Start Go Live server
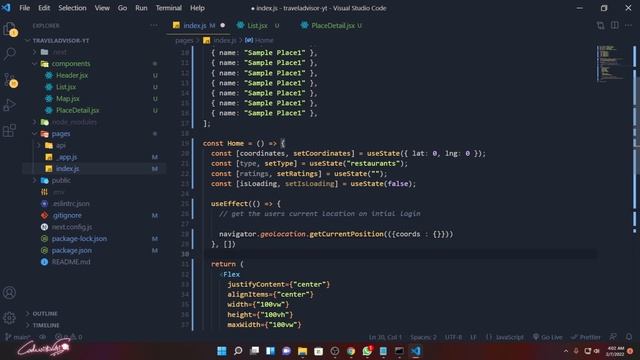Viewport: 640px width, 360px height. (x=547, y=337)
